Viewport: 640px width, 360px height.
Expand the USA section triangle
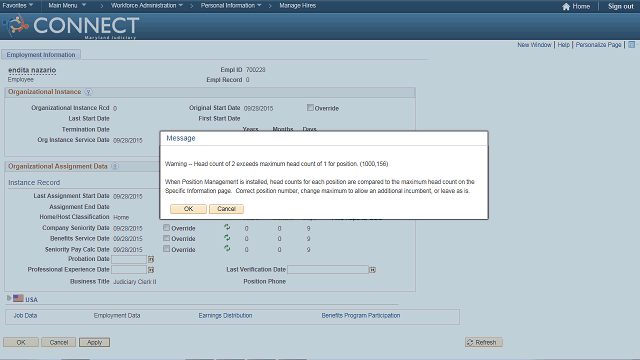click(x=9, y=298)
